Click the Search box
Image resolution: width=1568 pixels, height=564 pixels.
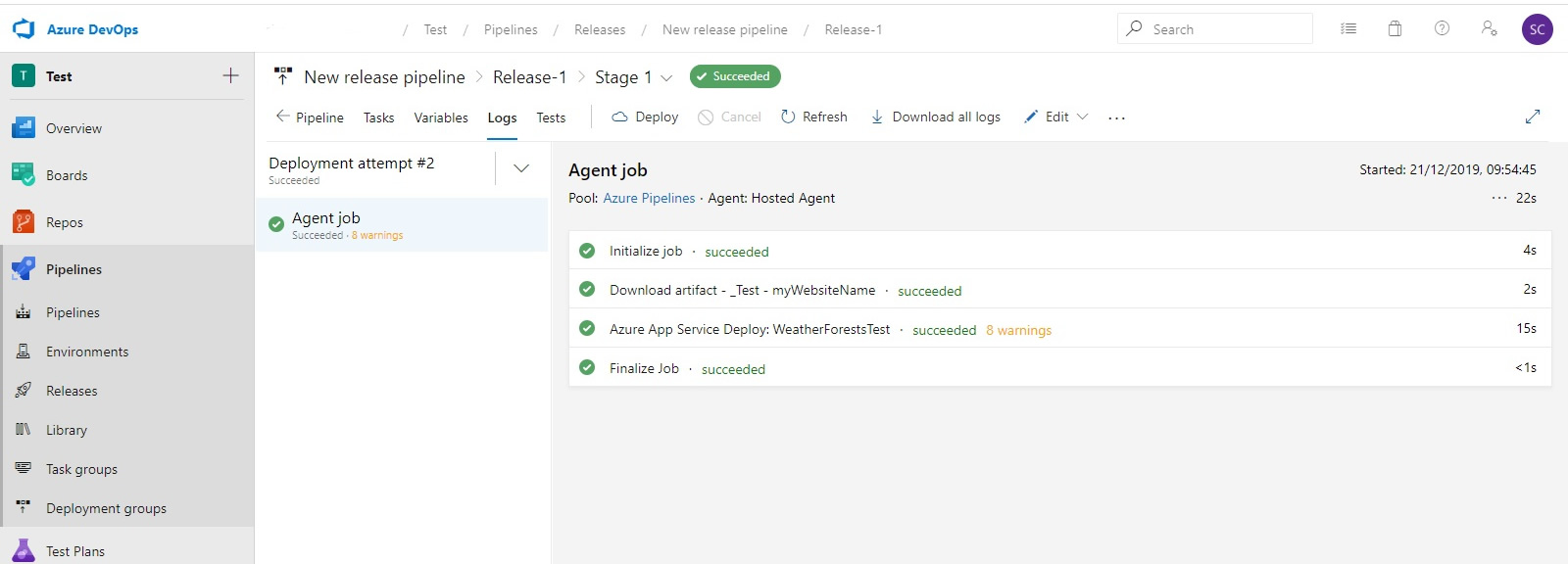(x=1214, y=29)
